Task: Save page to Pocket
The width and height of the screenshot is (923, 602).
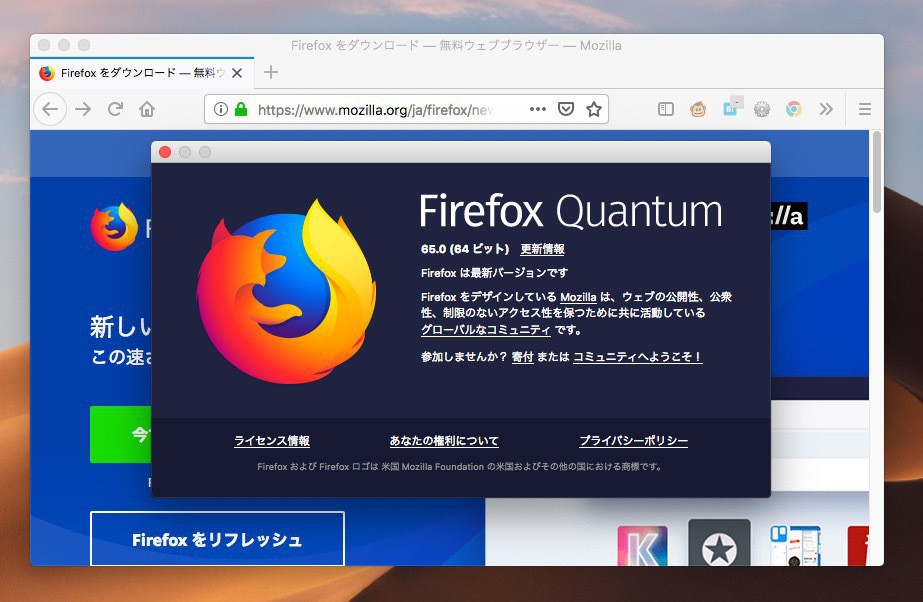Action: click(566, 109)
